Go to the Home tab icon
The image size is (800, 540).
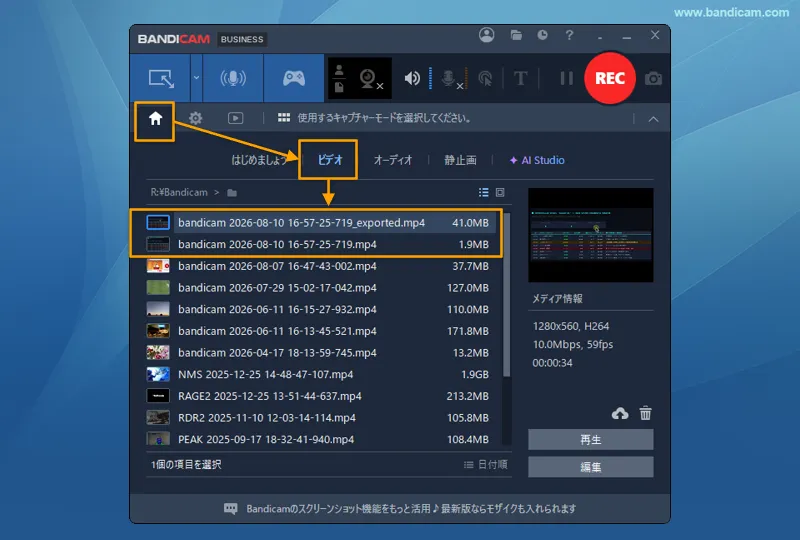point(155,119)
